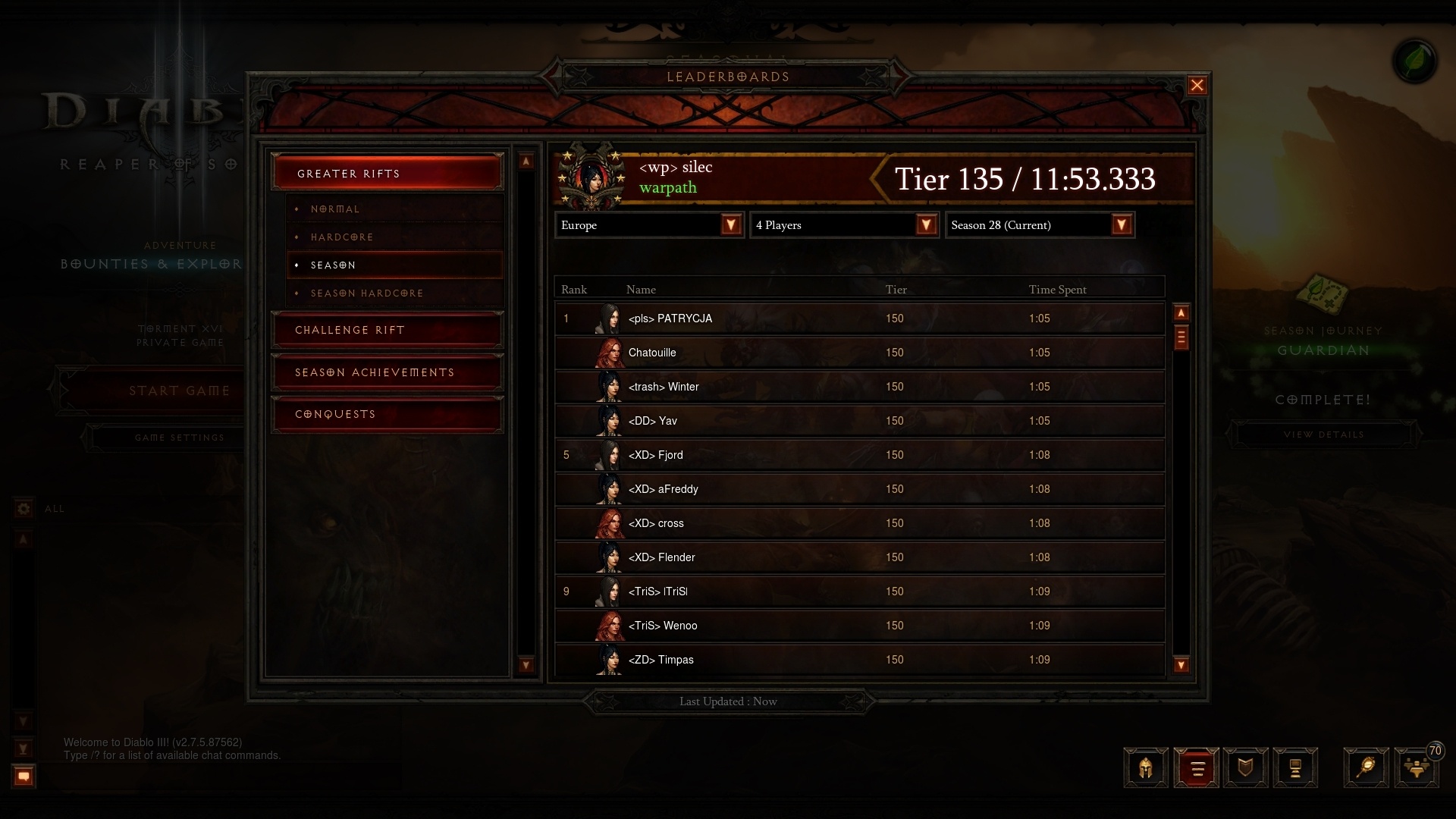The height and width of the screenshot is (819, 1456).
Task: Click the Greater Rifts navigation icon
Action: coord(390,172)
